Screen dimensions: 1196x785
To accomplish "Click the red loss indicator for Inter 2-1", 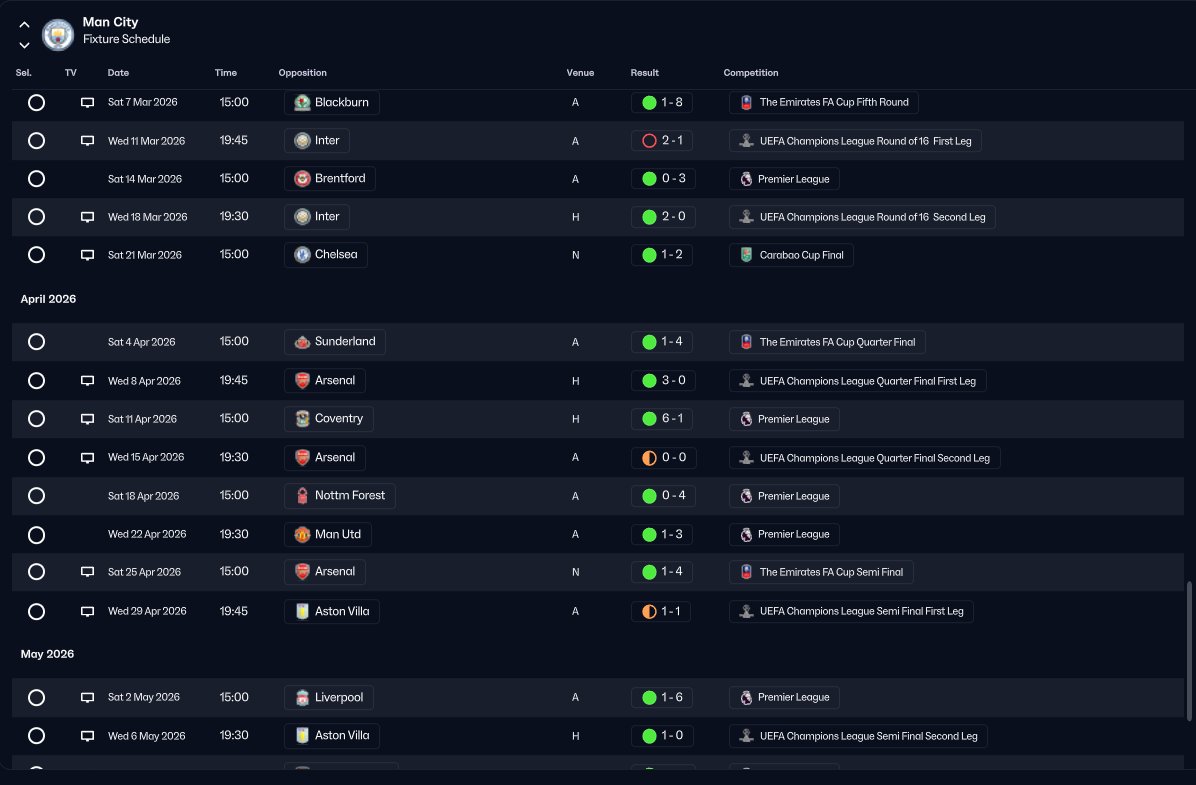I will tap(649, 140).
